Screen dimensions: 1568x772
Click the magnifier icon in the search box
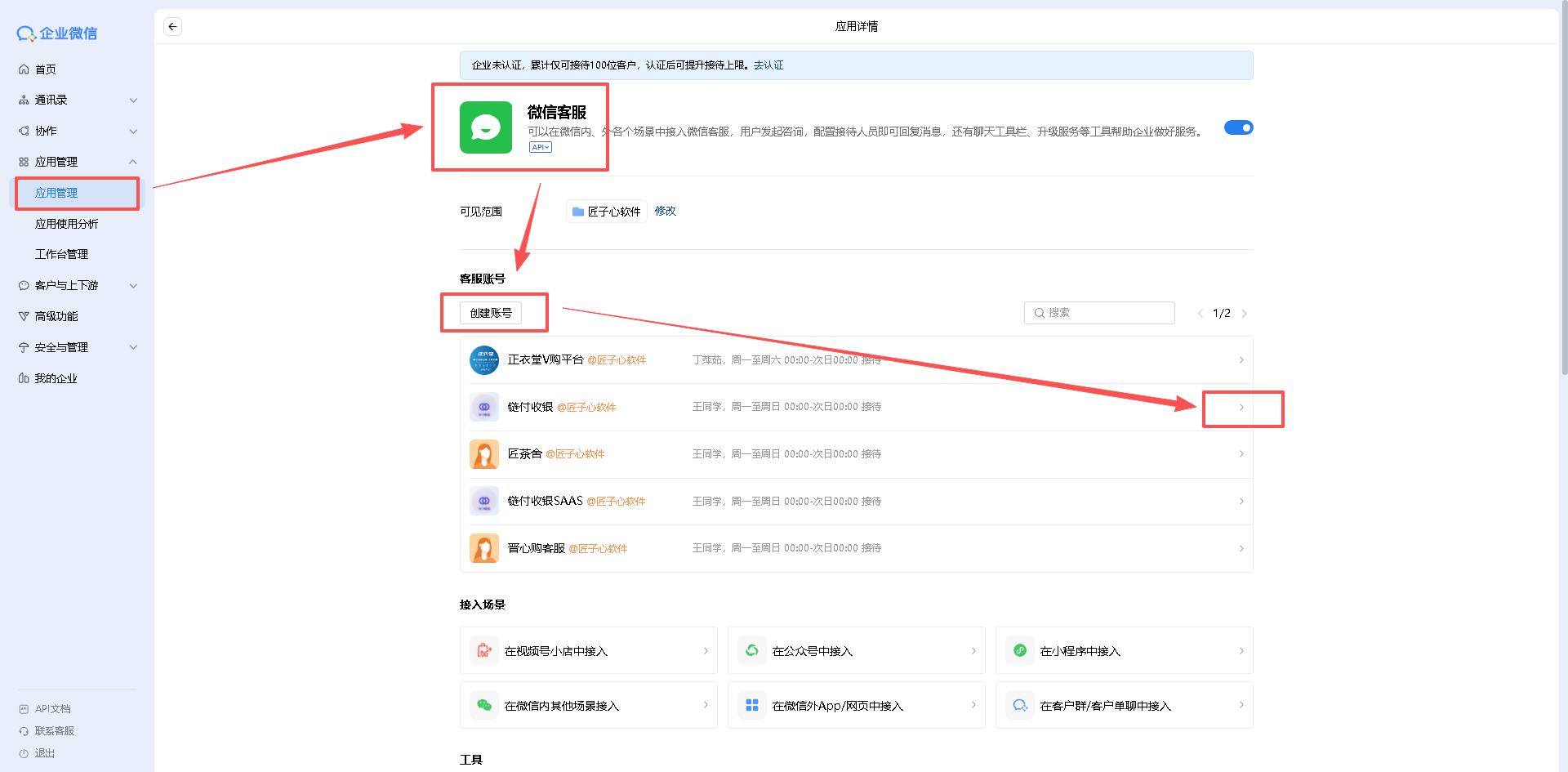click(x=1040, y=313)
